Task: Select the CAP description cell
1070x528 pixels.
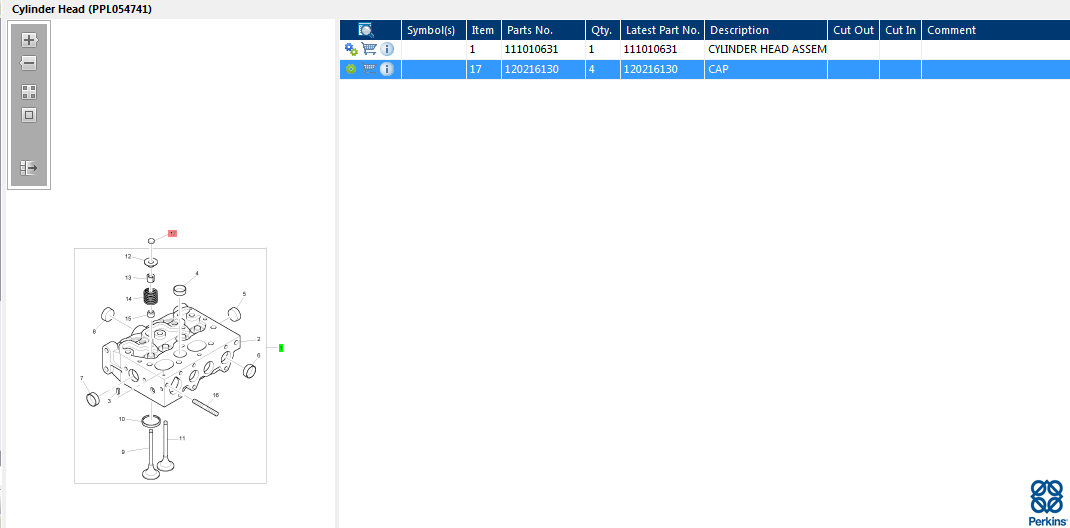Action: [x=766, y=69]
